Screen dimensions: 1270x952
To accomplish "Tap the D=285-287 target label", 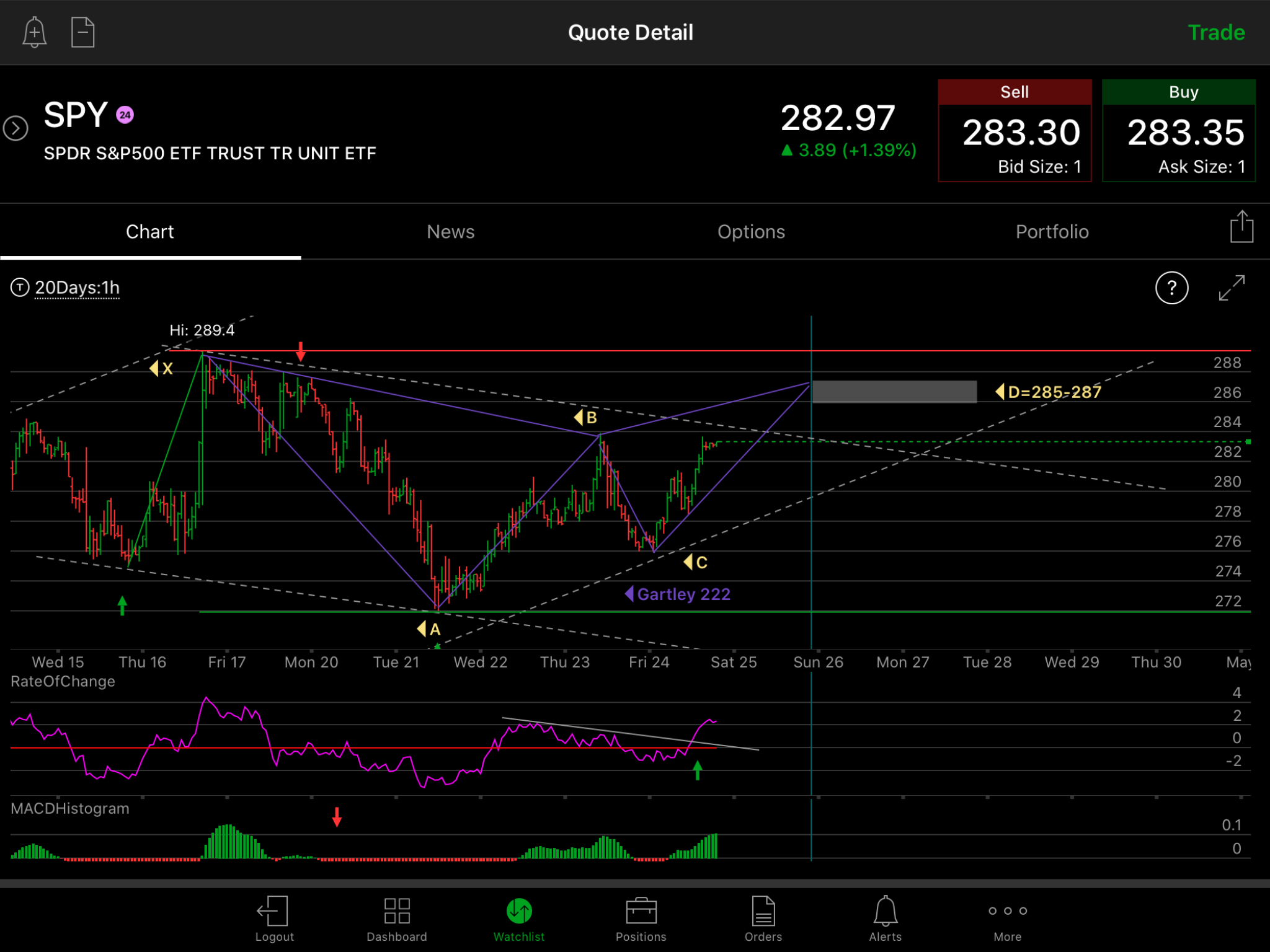I will click(1049, 392).
